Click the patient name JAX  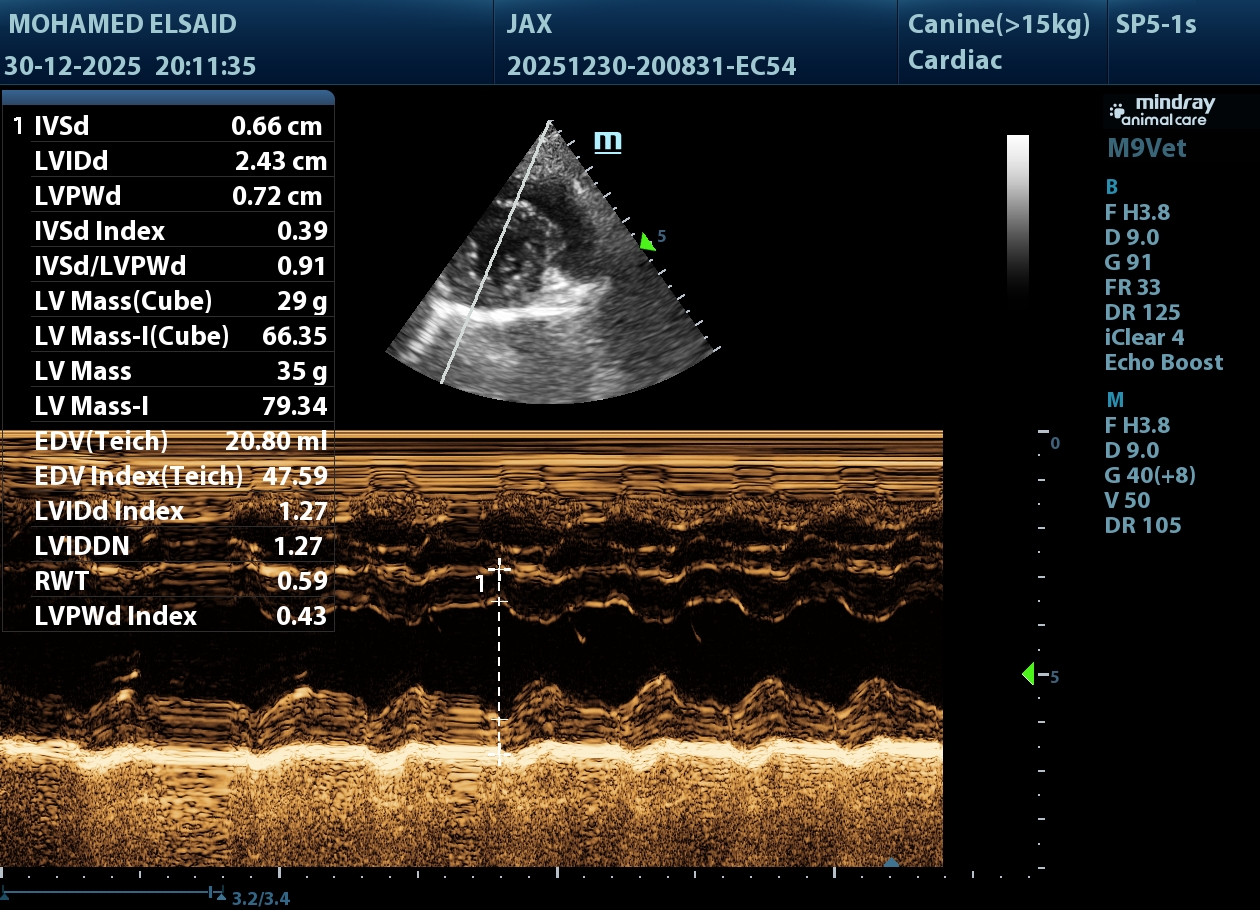529,25
